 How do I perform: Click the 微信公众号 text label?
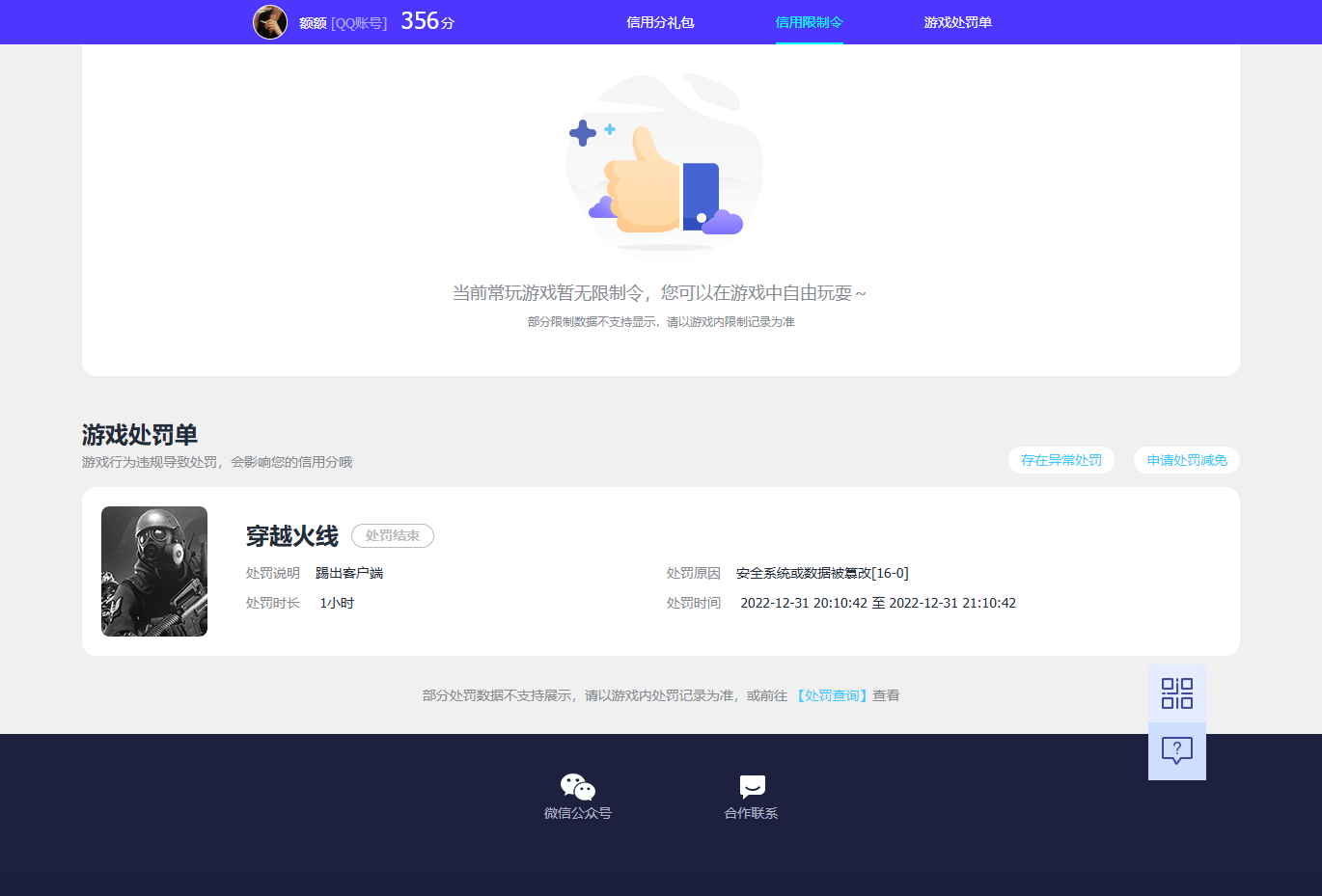click(577, 813)
